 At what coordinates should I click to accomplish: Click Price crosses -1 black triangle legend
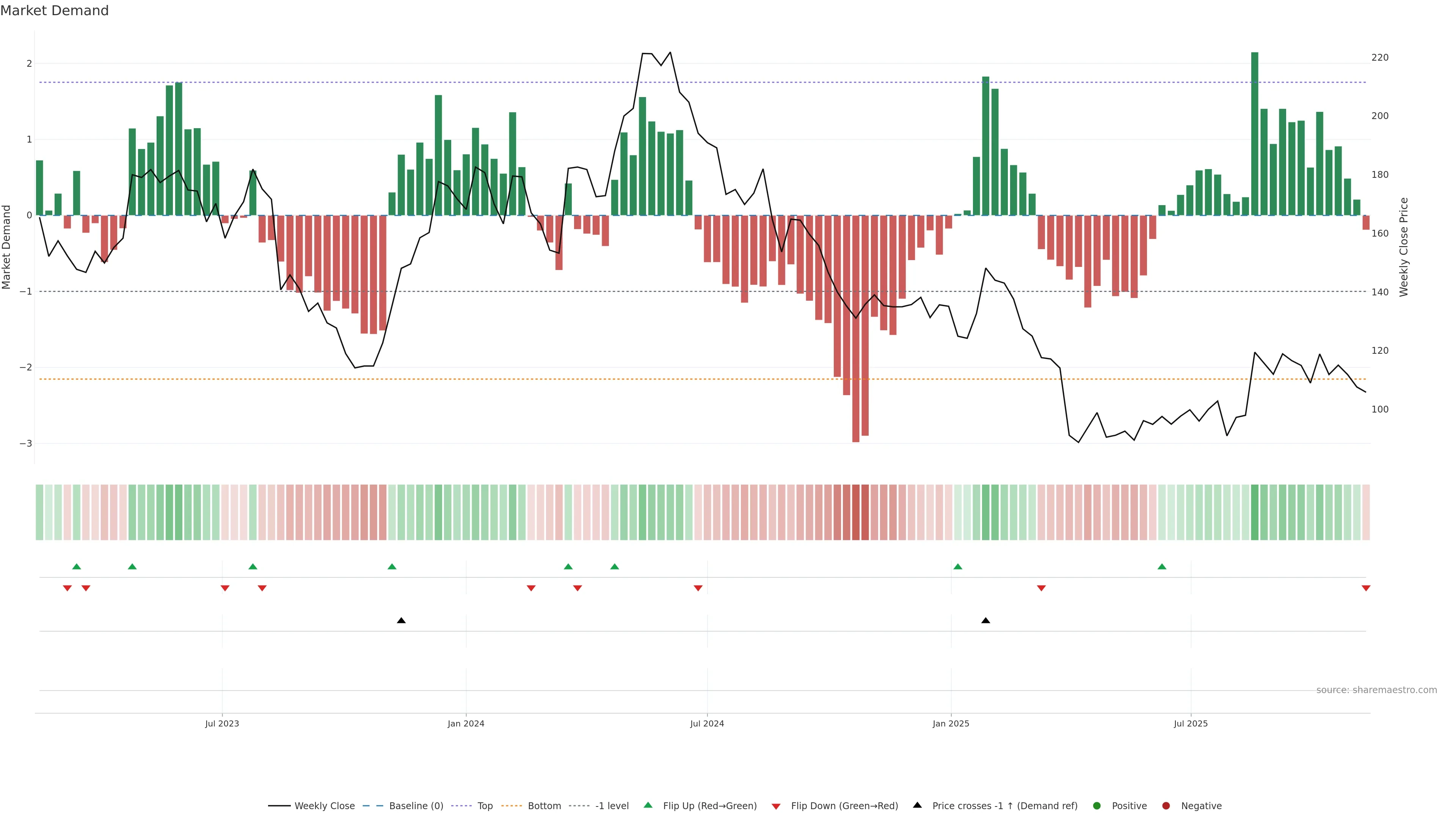(917, 805)
